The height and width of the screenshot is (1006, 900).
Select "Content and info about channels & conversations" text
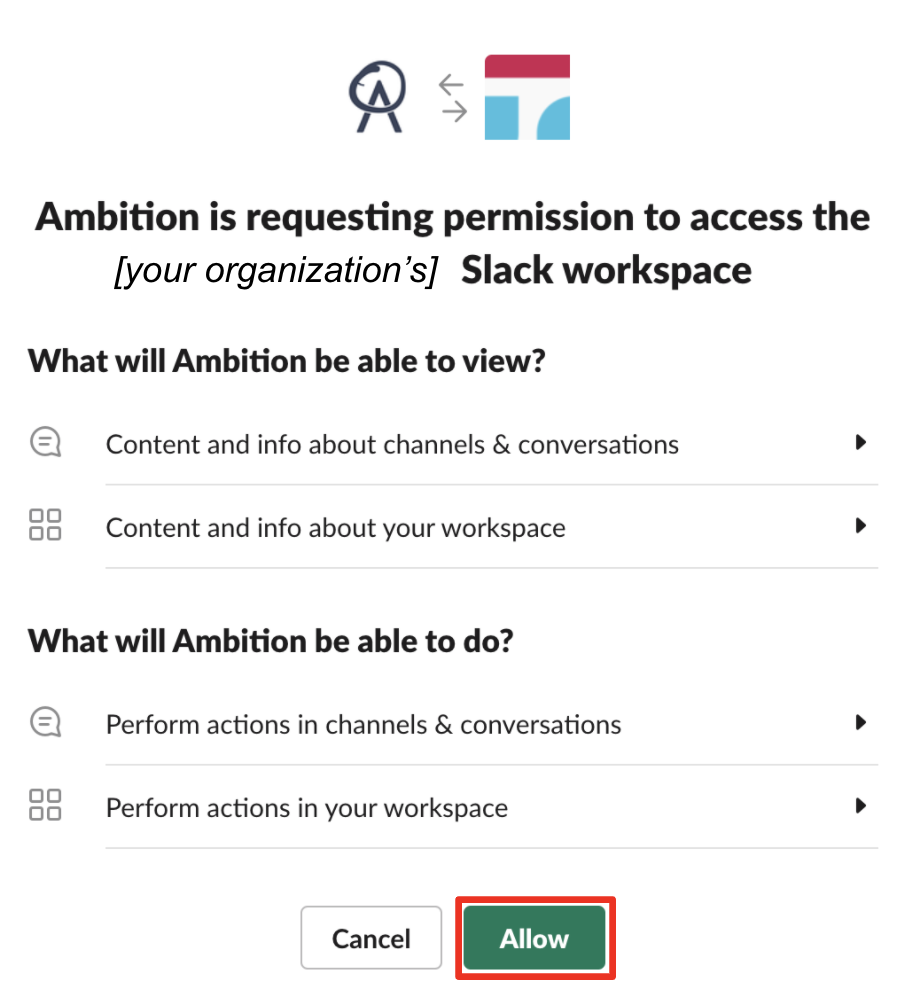pos(392,444)
